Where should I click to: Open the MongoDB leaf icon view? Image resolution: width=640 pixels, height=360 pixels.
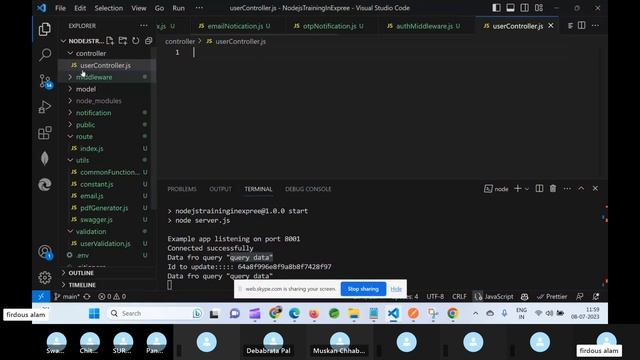pyautogui.click(x=44, y=159)
